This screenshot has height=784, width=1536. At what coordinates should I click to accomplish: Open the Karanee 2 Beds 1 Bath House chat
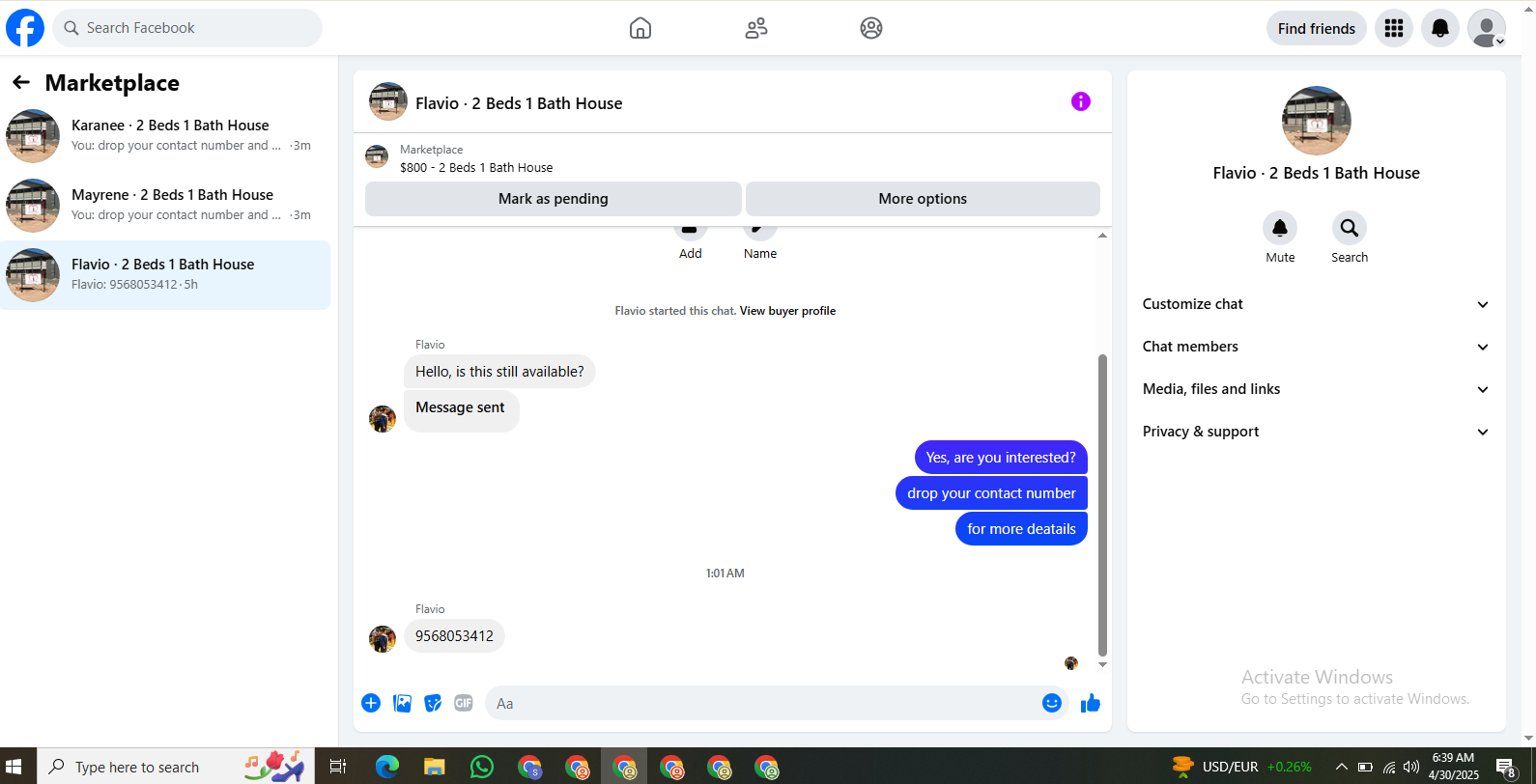[x=165, y=135]
